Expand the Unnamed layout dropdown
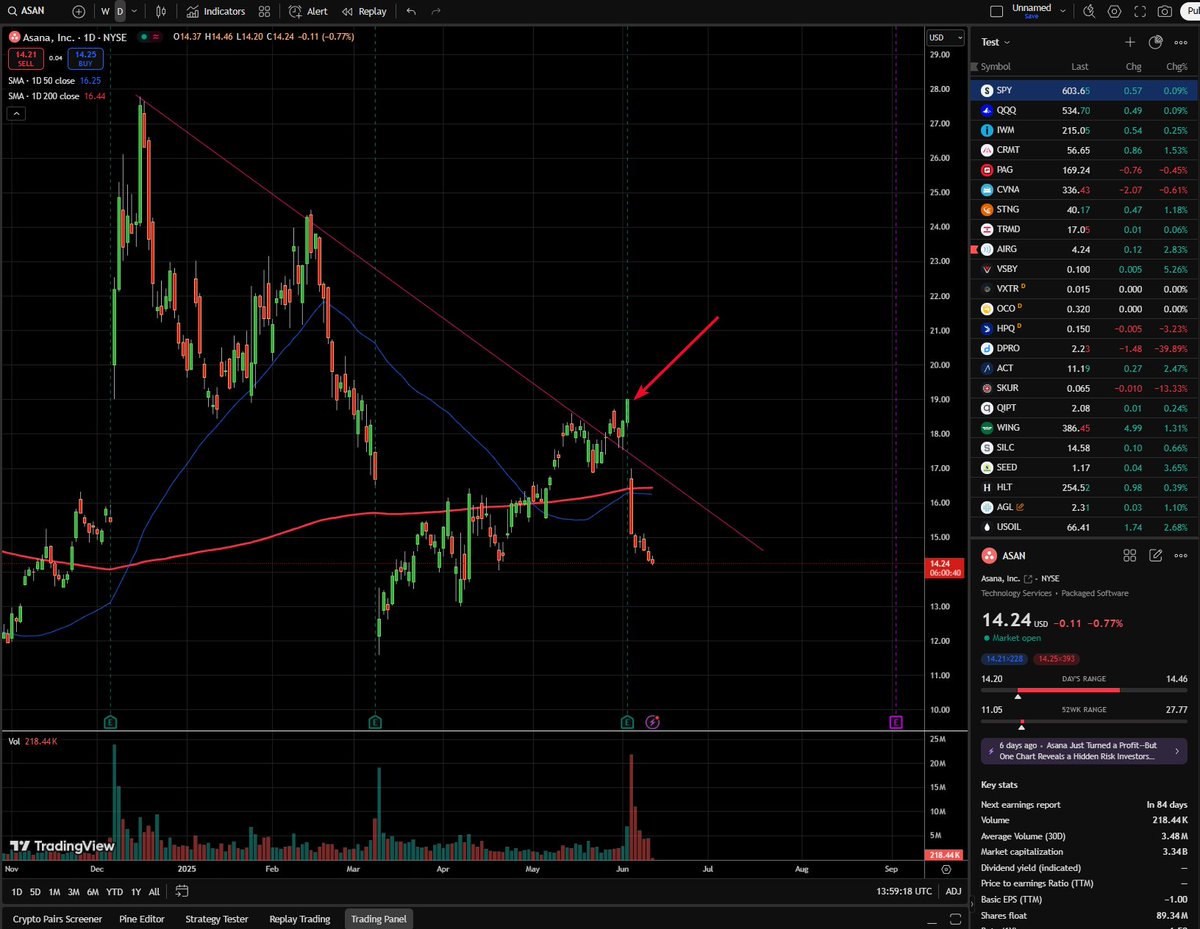Screen dimensions: 1200x929 click(1064, 11)
